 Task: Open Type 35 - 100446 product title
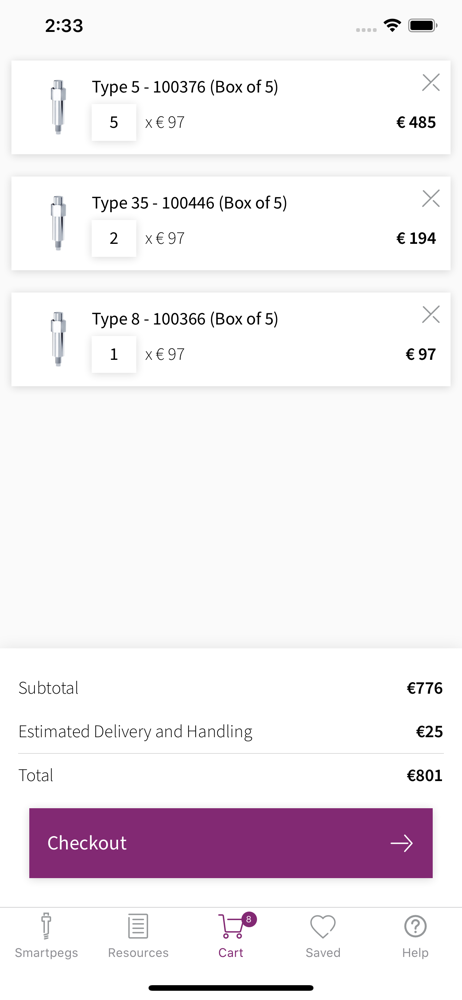(190, 203)
